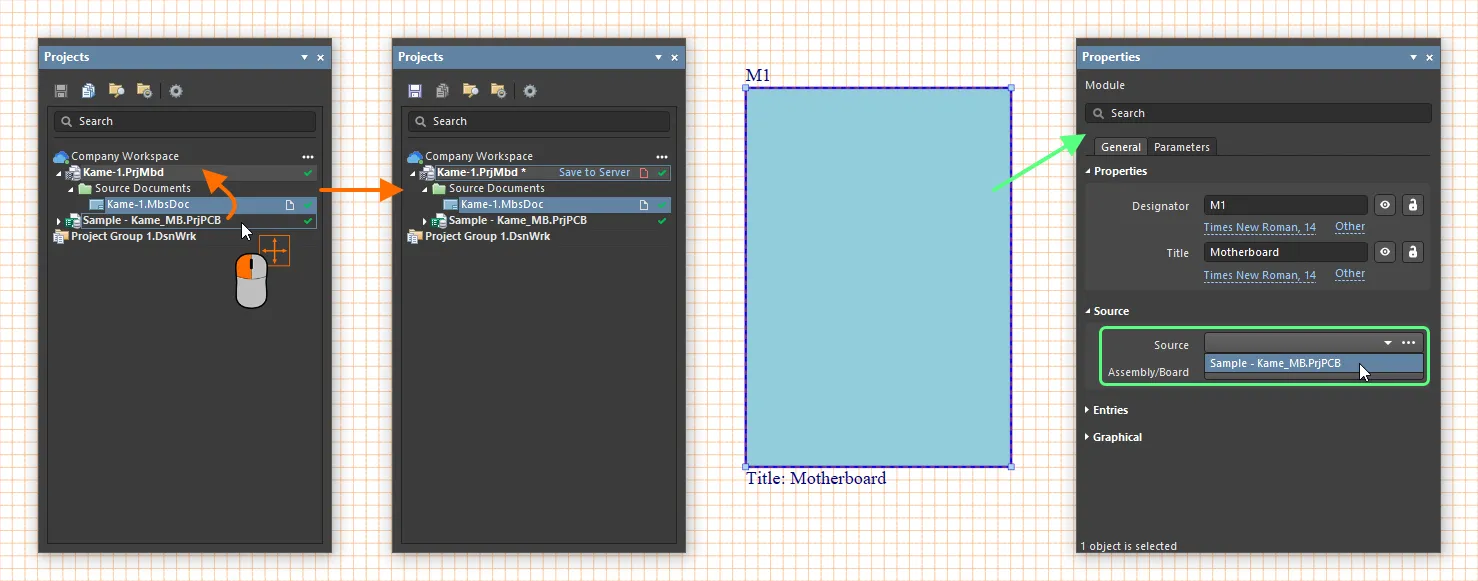Click Open Project folder icon, left Projects panel
The height and width of the screenshot is (581, 1478).
(116, 91)
